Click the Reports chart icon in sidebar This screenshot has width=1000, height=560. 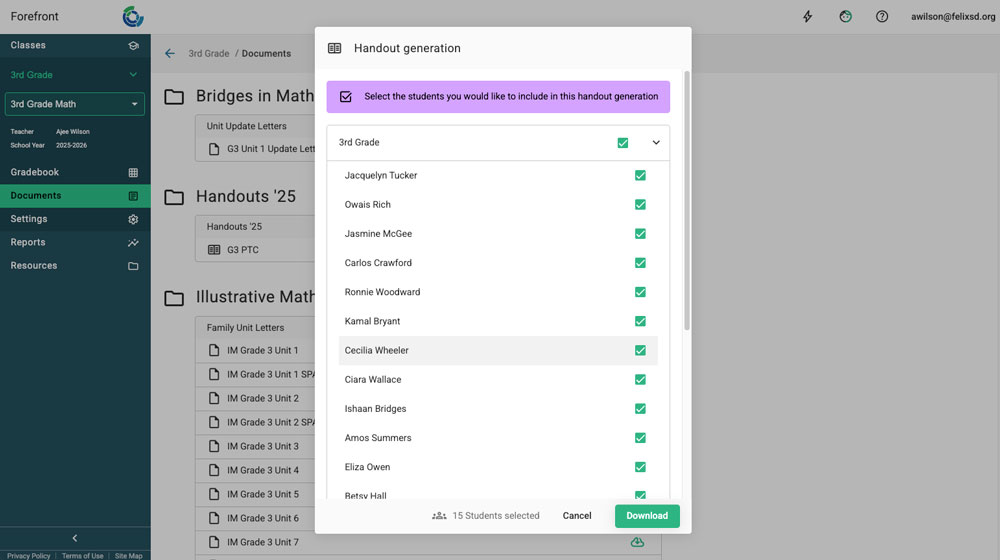[x=133, y=243]
